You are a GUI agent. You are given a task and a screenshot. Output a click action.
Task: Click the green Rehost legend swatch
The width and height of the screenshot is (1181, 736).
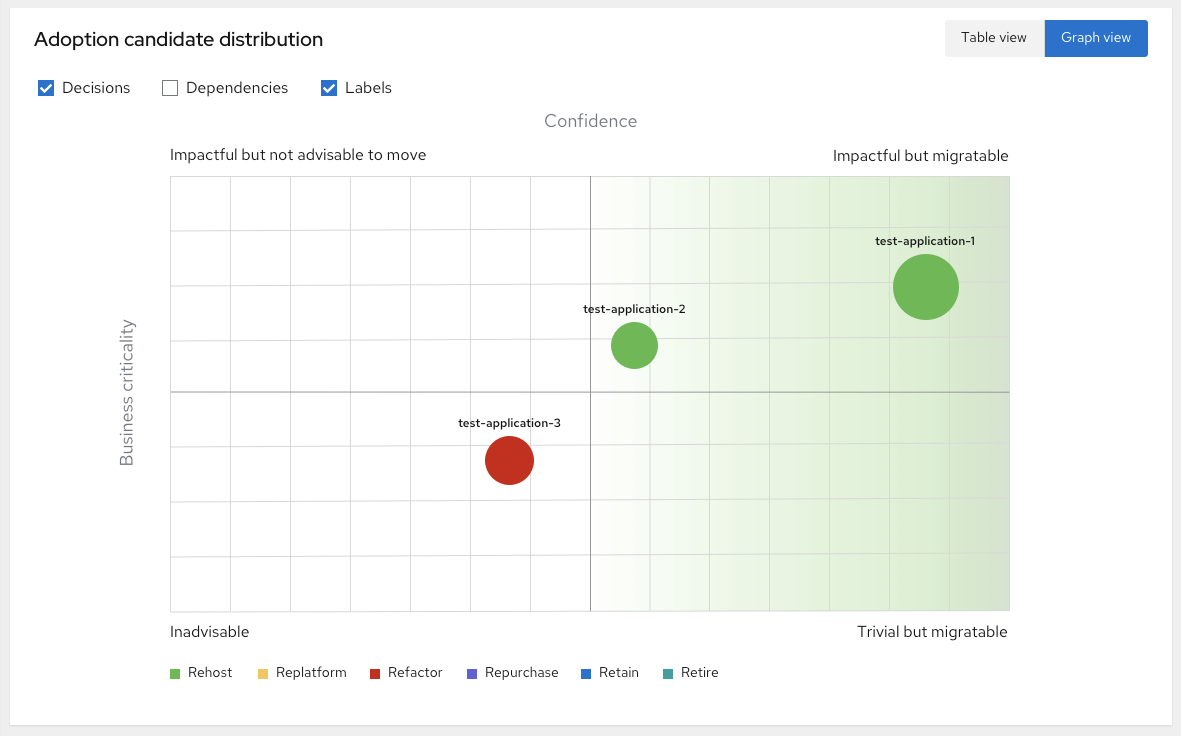coord(176,674)
